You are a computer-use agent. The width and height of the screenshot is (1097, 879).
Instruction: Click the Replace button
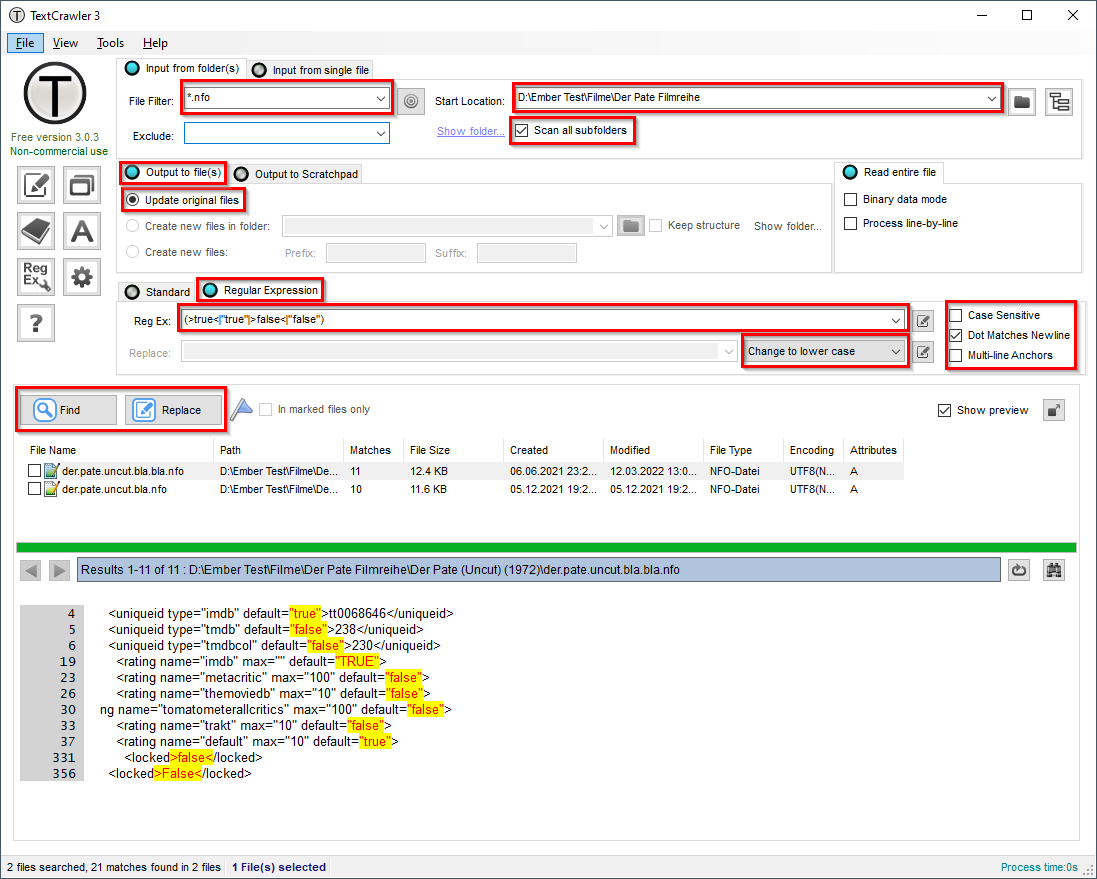tap(174, 410)
